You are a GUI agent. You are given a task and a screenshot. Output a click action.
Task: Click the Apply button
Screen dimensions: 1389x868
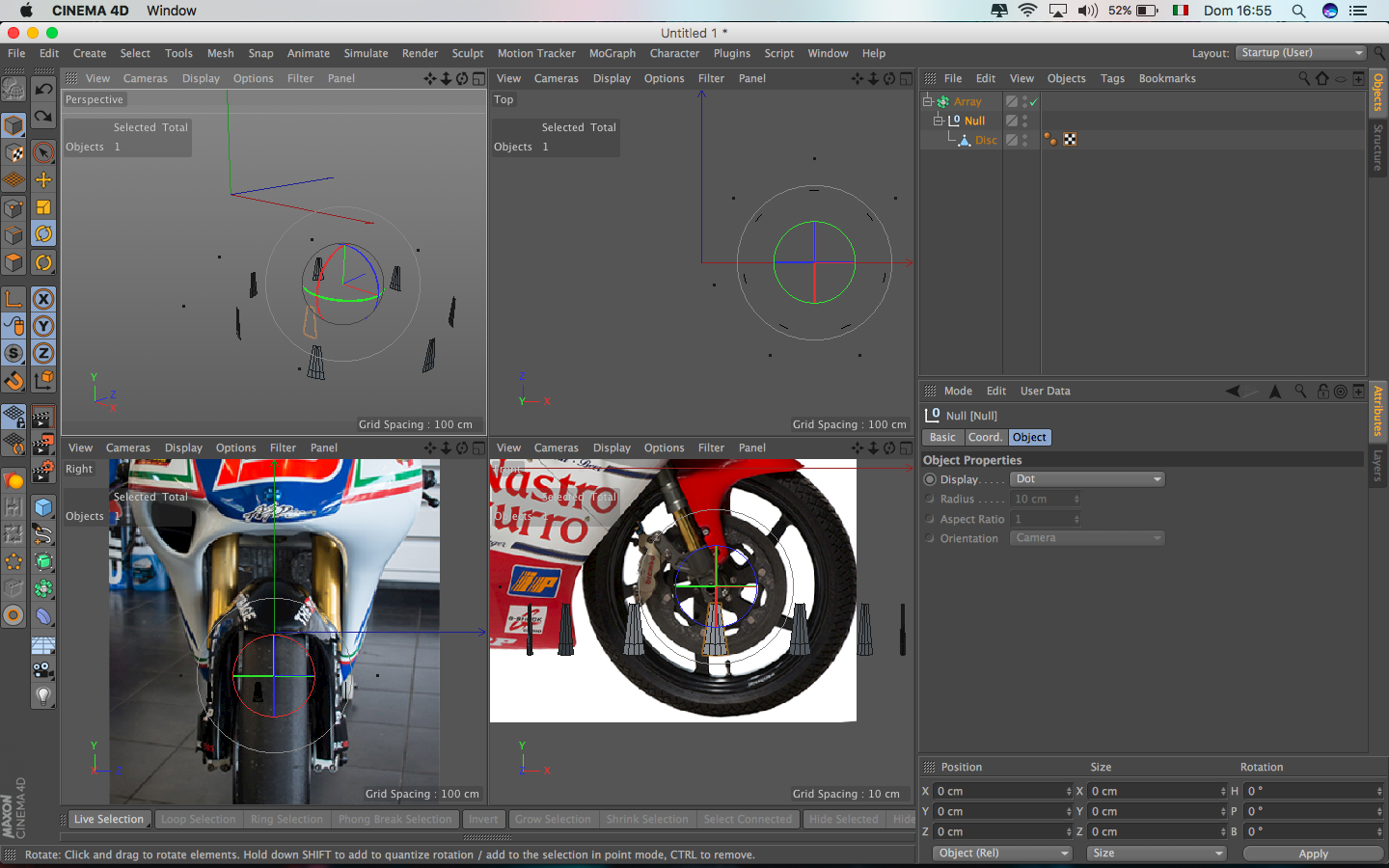(1313, 854)
